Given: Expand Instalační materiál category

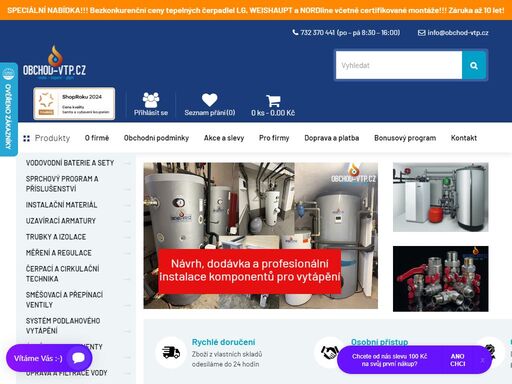Looking at the screenshot, I should (x=127, y=205).
